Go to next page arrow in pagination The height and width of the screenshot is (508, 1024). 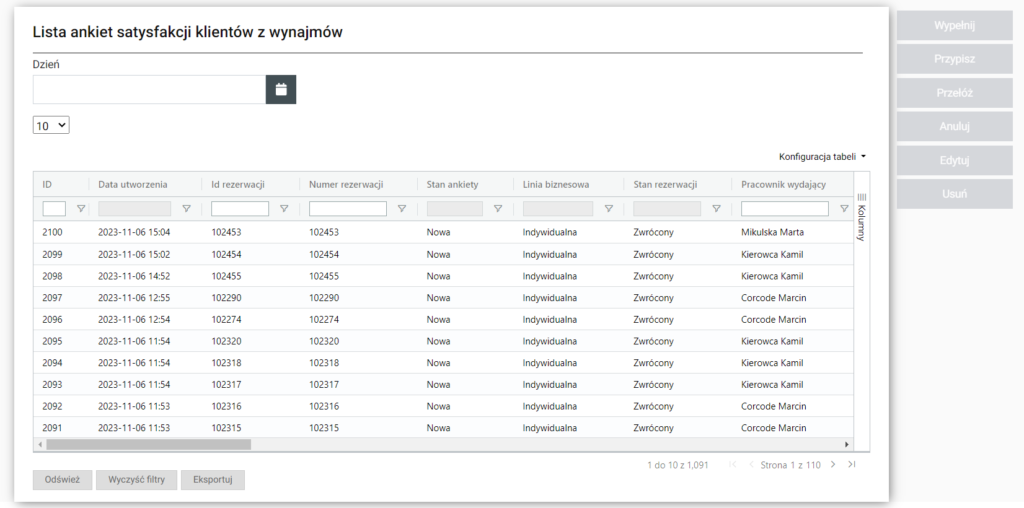coord(833,465)
